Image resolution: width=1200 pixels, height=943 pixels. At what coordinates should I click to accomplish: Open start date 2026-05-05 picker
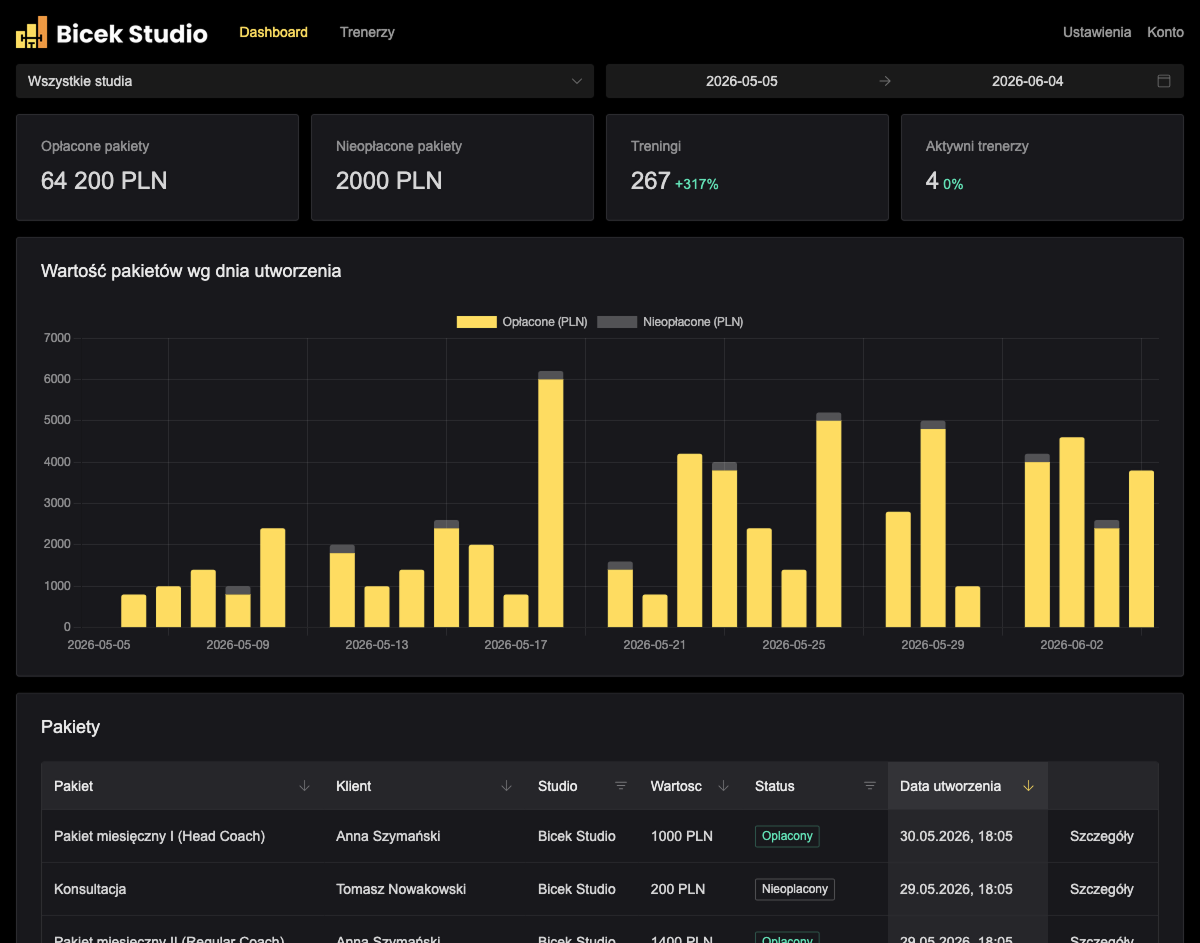[742, 81]
